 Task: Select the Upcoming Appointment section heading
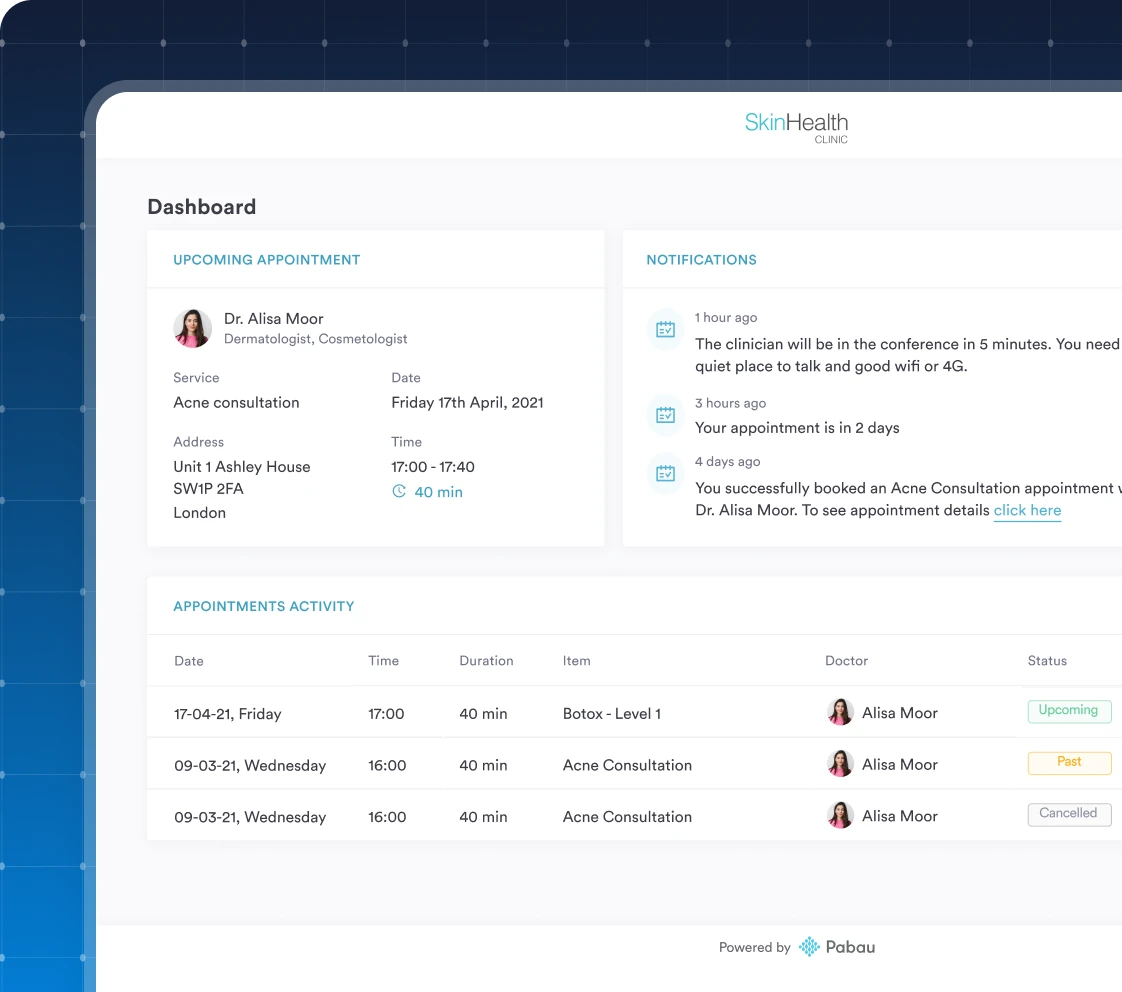pos(267,260)
